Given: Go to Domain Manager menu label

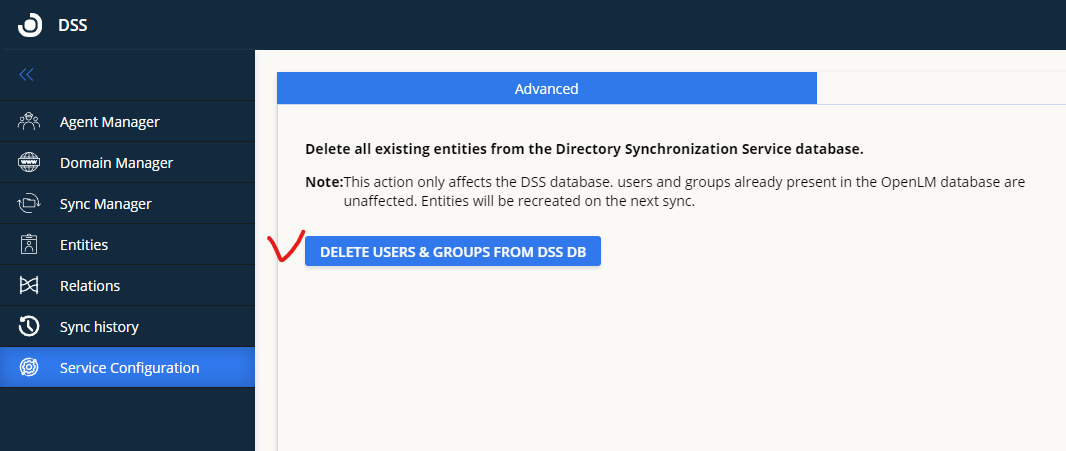Looking at the screenshot, I should pyautogui.click(x=116, y=163).
